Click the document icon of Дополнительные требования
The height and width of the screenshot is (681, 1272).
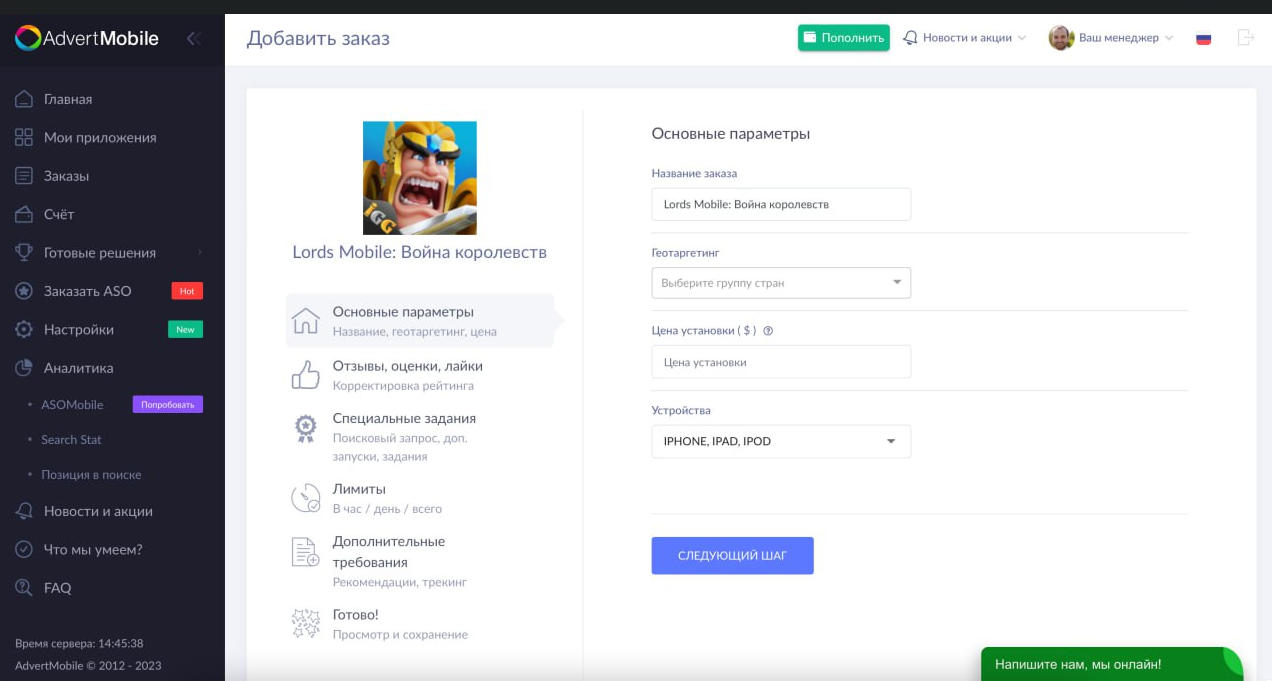click(x=305, y=552)
